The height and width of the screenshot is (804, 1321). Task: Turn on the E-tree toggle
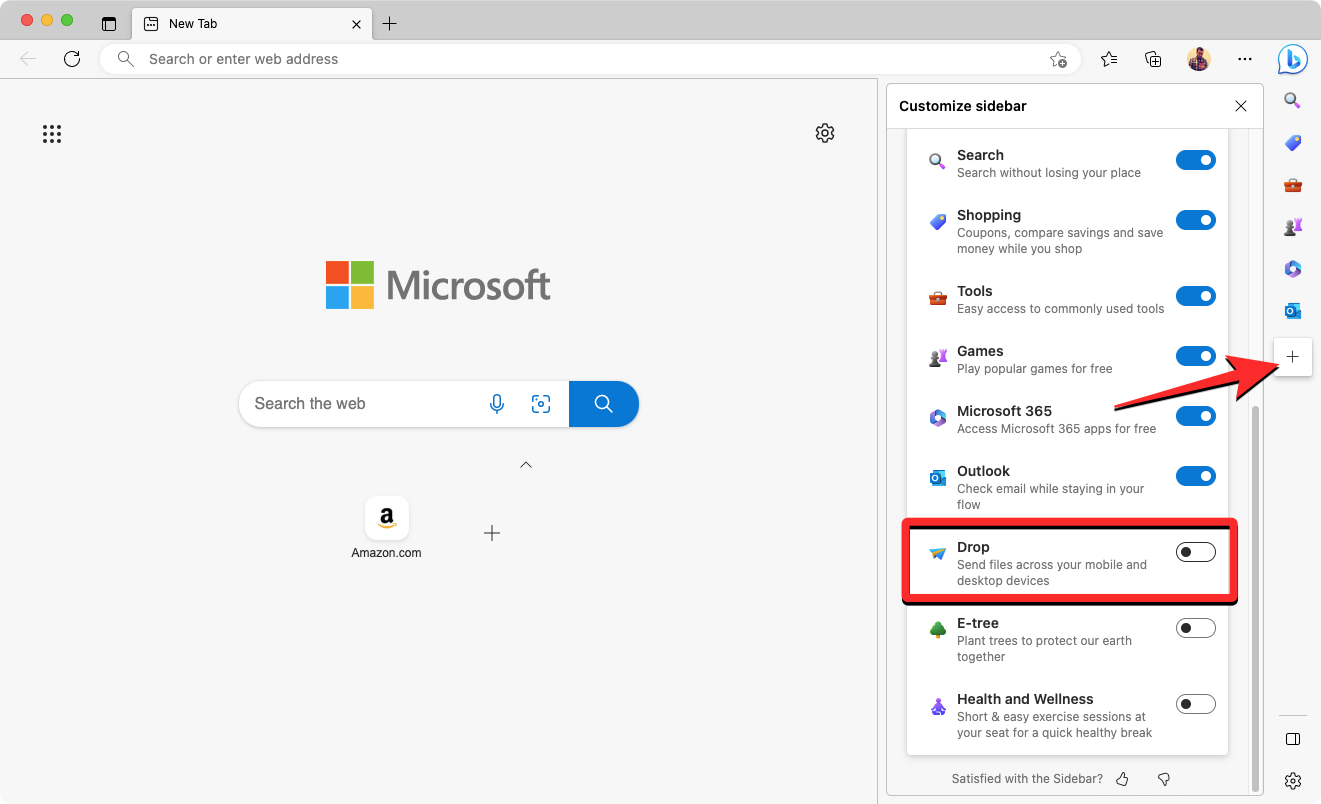click(x=1195, y=628)
